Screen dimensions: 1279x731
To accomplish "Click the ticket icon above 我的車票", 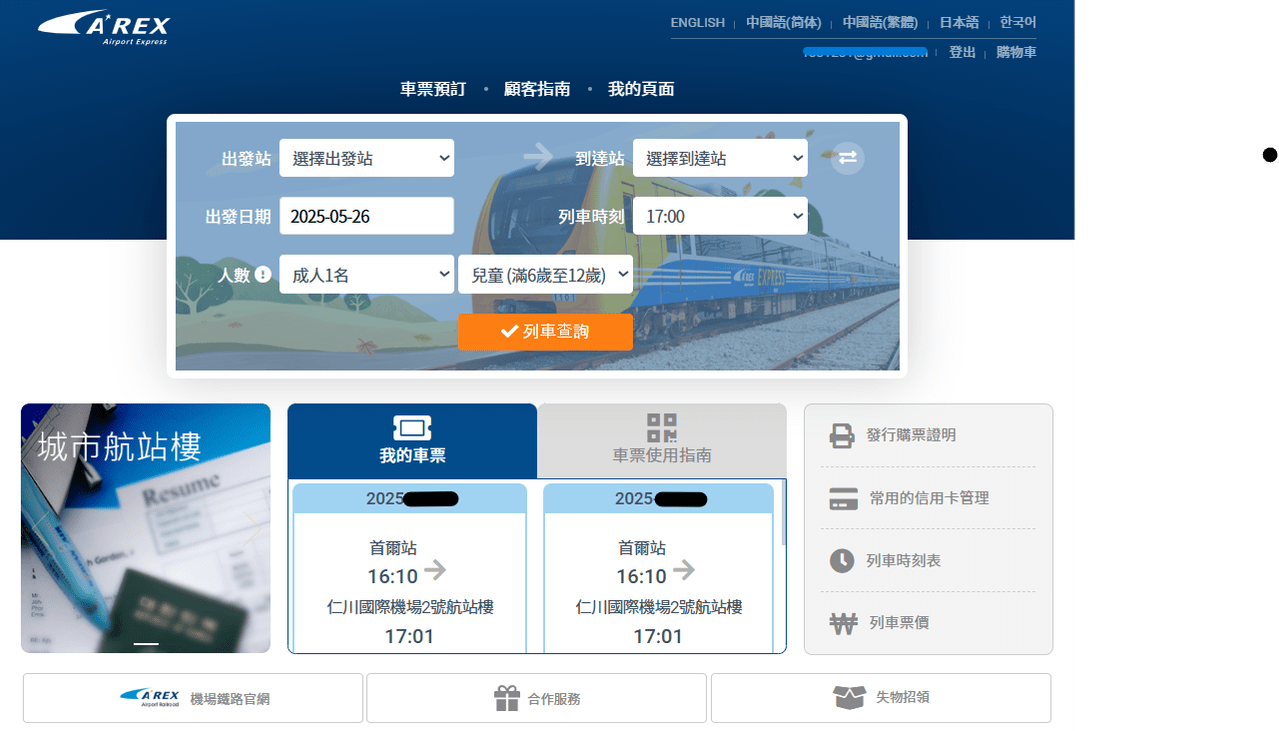I will click(412, 428).
